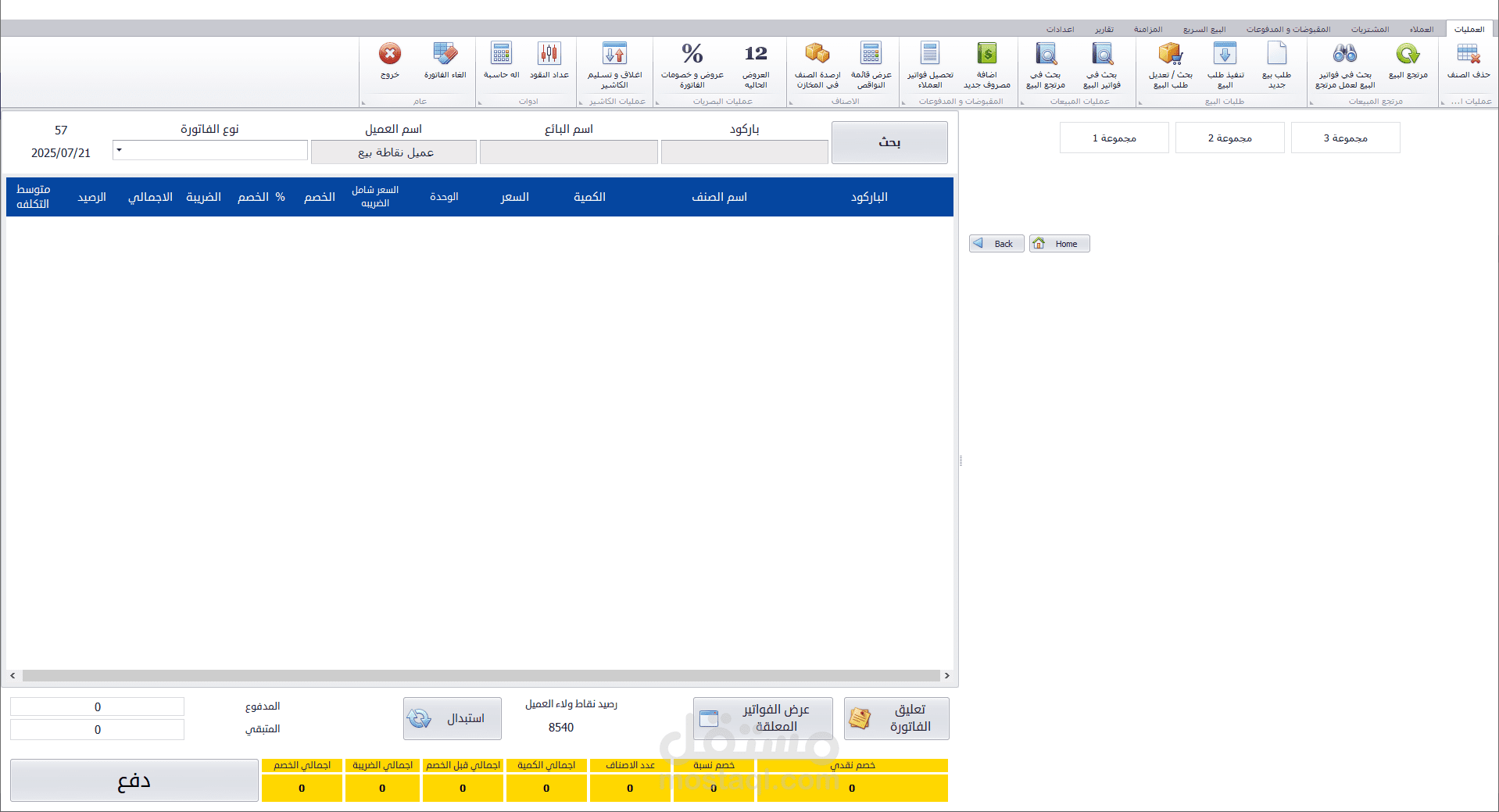Select group 1 (مجموعه 1) button
The image size is (1499, 812).
tap(1114, 138)
